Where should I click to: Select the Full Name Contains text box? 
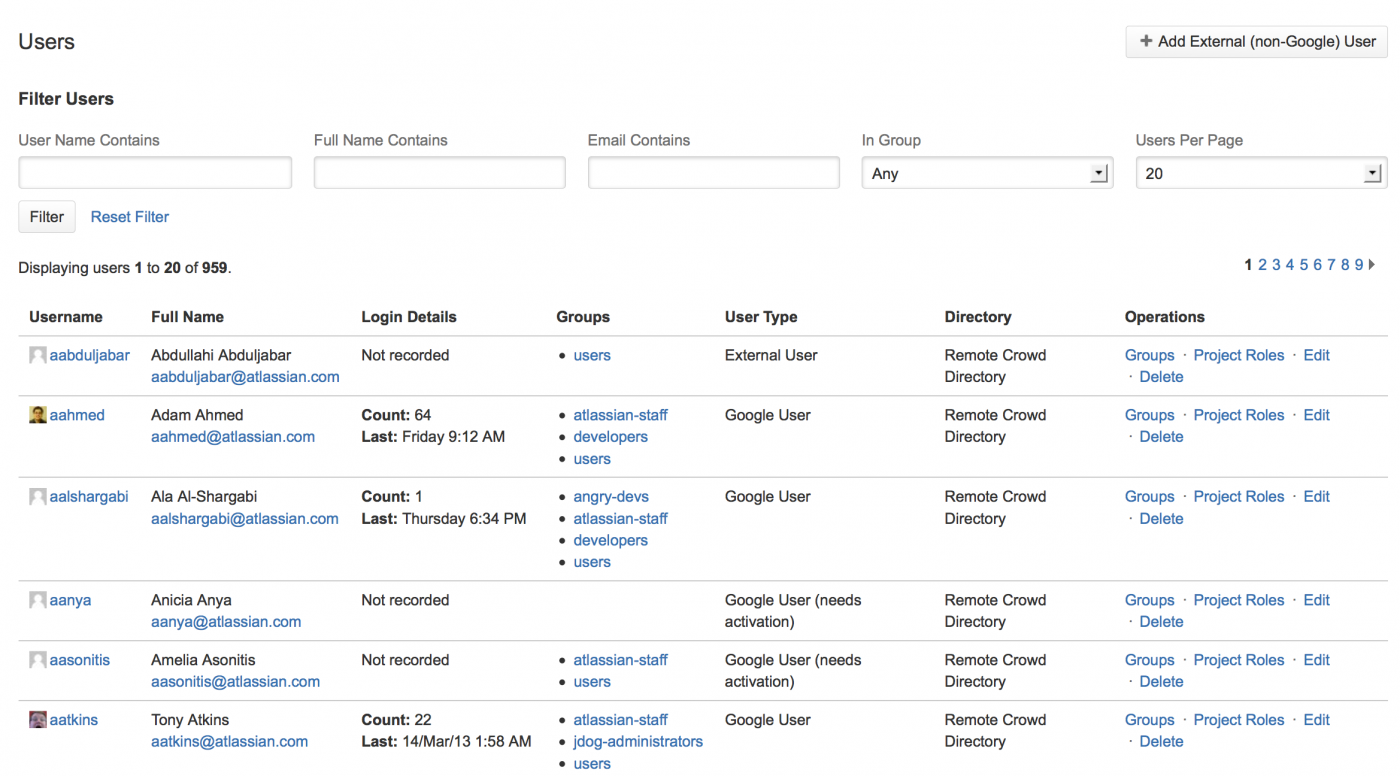(x=439, y=173)
